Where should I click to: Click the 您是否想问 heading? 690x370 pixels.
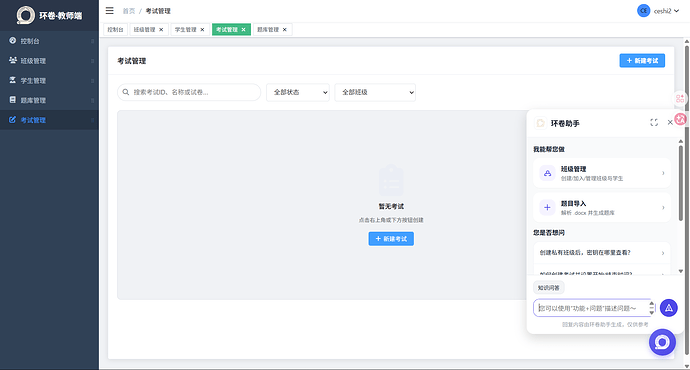549,232
